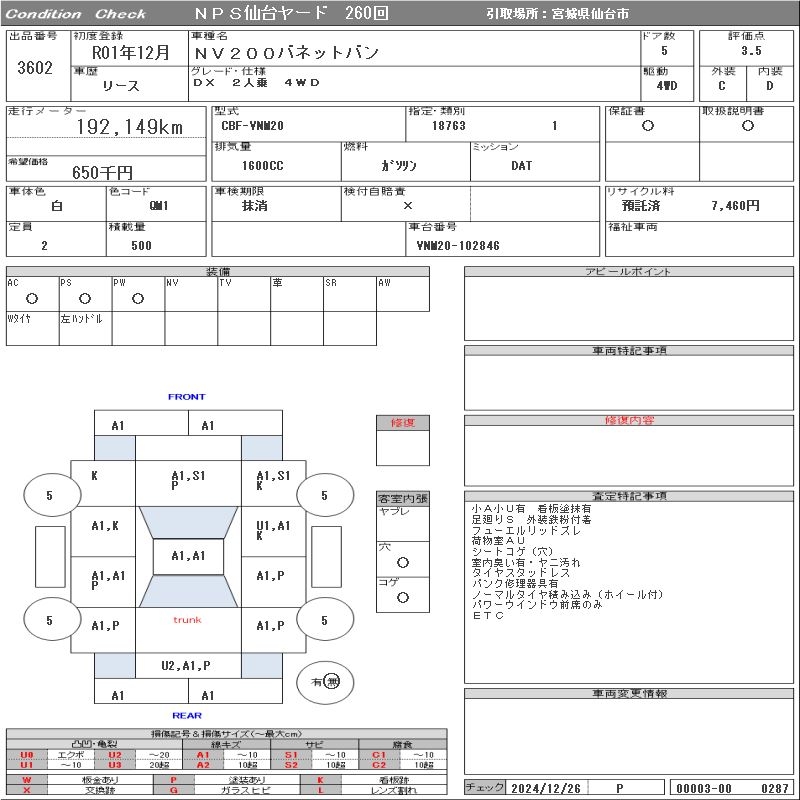Click the REAR label below the diagram
This screenshot has width=800, height=800.
187,715
